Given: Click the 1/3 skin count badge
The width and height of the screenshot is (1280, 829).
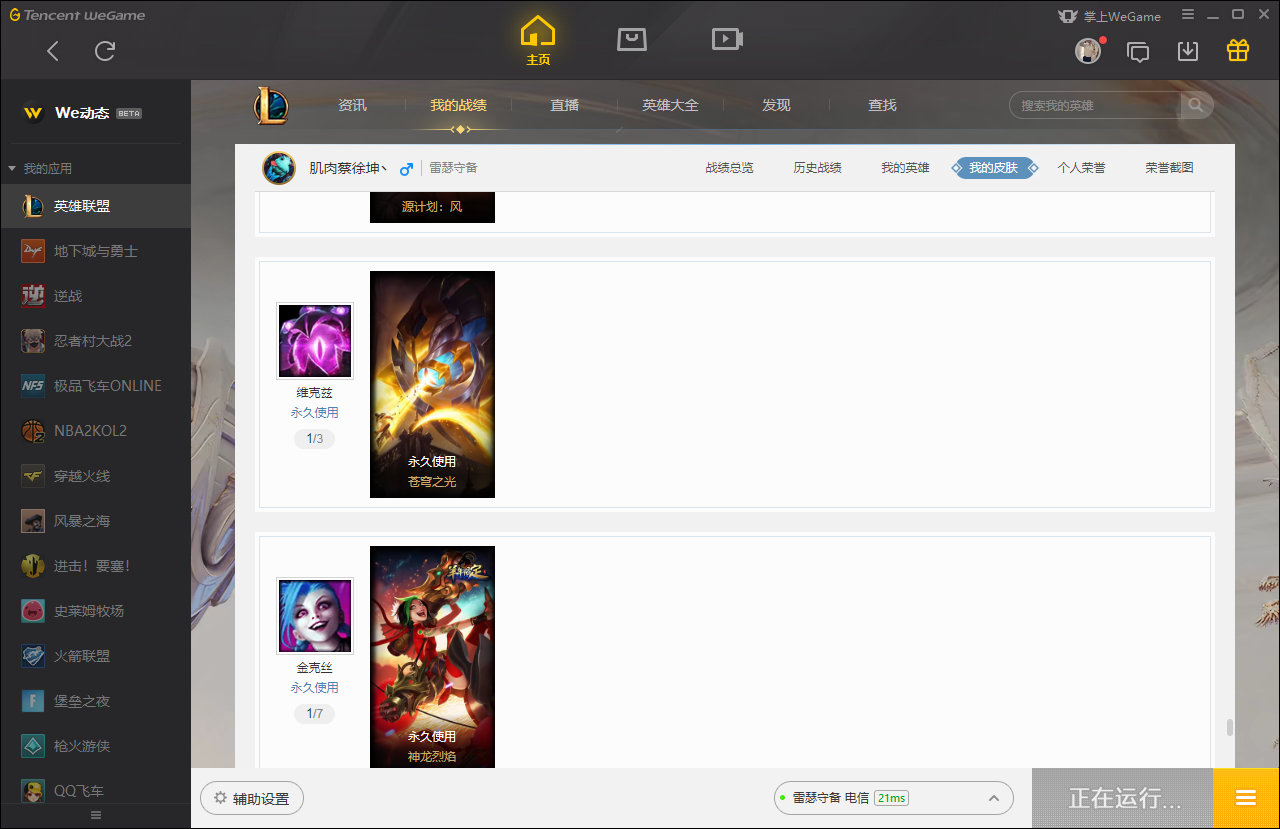Looking at the screenshot, I should 314,439.
